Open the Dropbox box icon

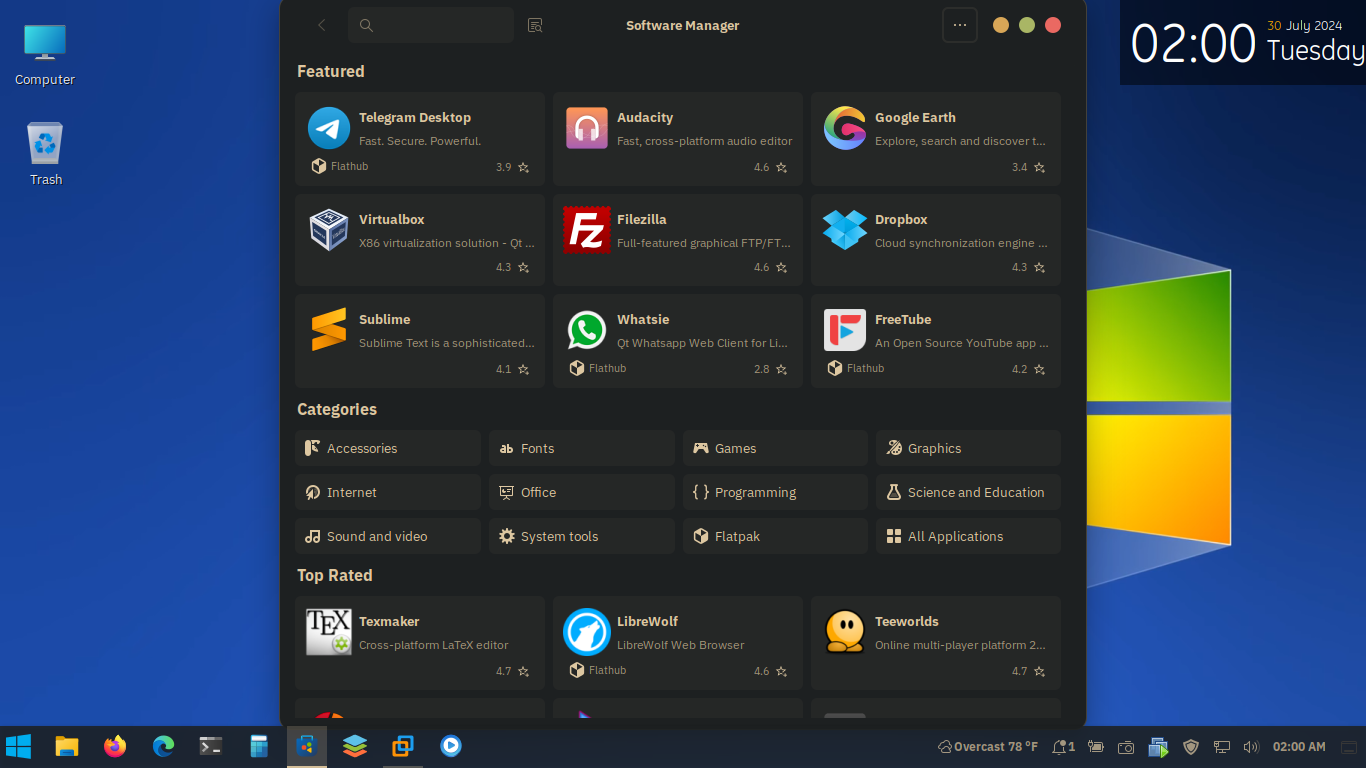pos(844,230)
